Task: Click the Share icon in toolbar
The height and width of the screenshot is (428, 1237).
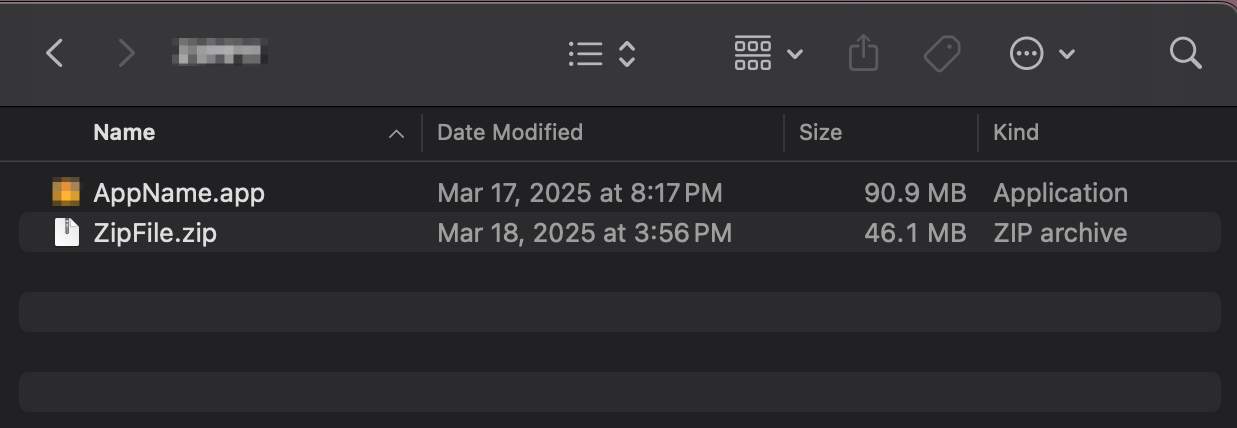Action: (x=863, y=53)
